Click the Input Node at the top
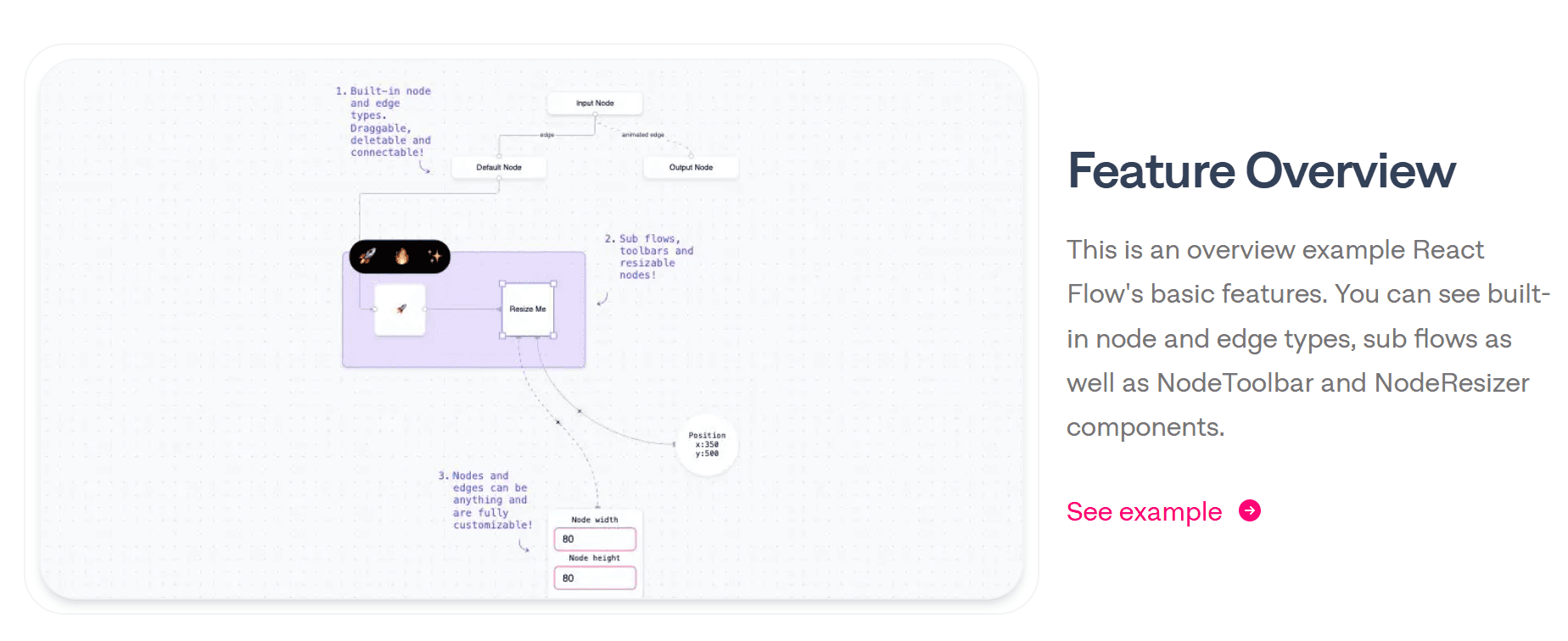Screen dimensions: 1568x641 tap(596, 103)
